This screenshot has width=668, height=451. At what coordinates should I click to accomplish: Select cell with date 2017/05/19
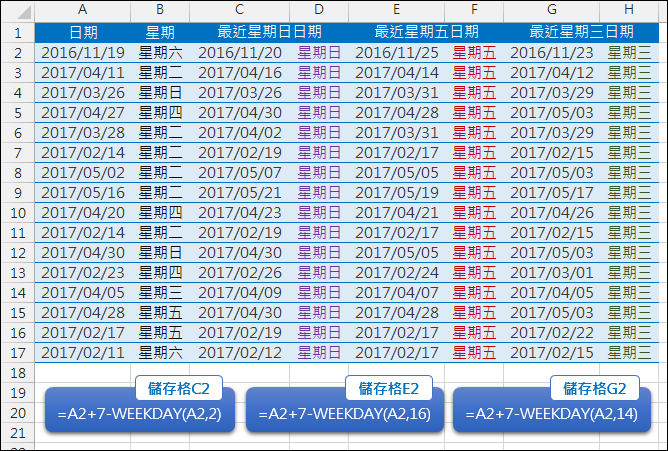pyautogui.click(x=397, y=193)
